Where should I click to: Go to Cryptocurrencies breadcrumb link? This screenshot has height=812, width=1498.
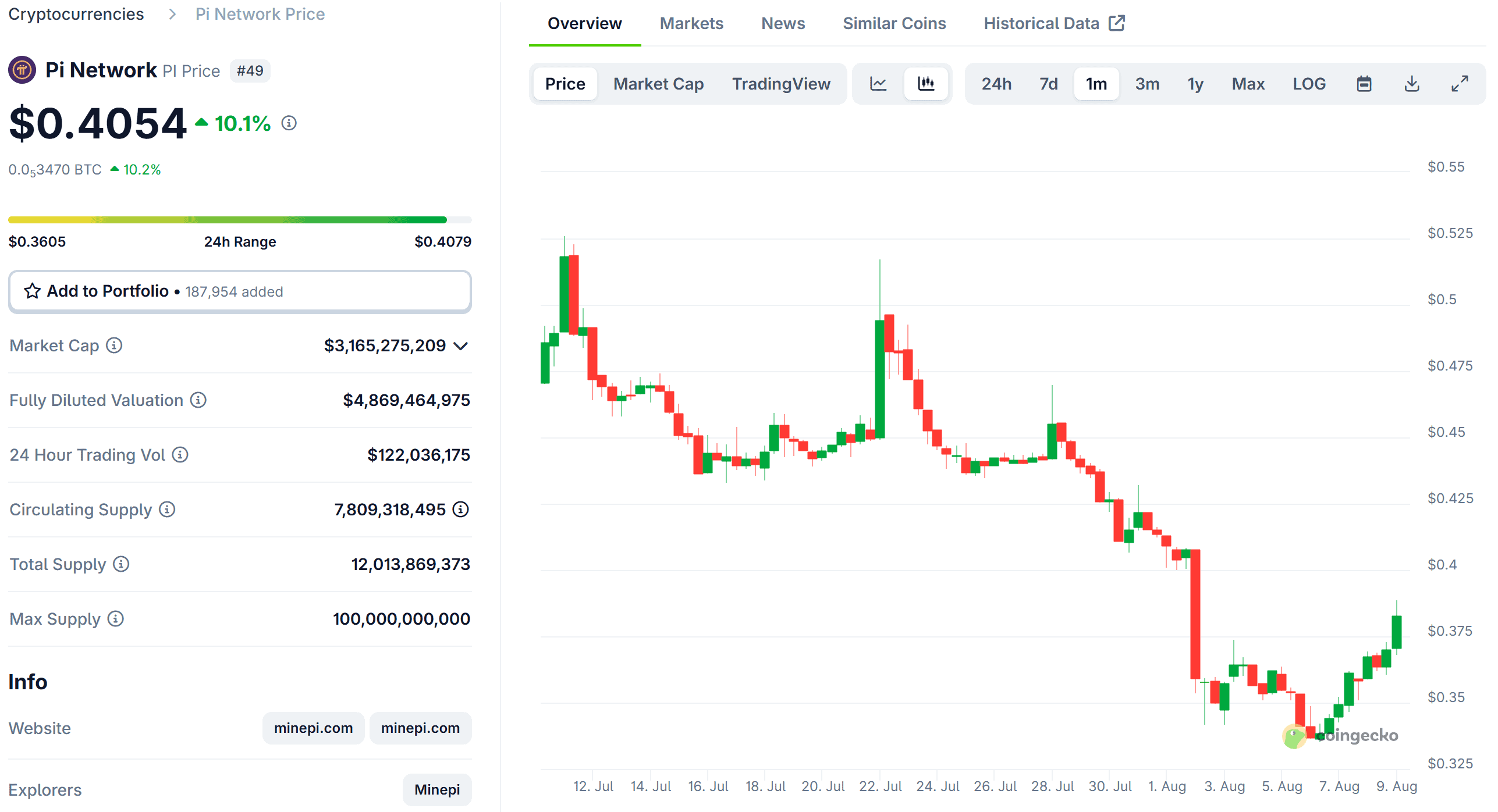[76, 14]
